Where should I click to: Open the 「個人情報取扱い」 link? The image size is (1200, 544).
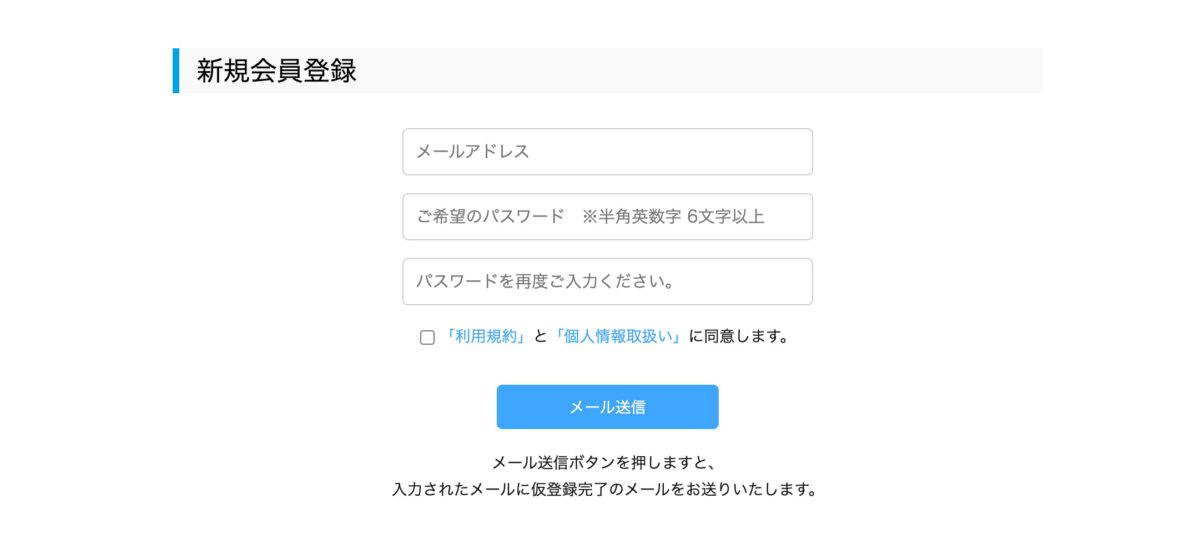617,337
